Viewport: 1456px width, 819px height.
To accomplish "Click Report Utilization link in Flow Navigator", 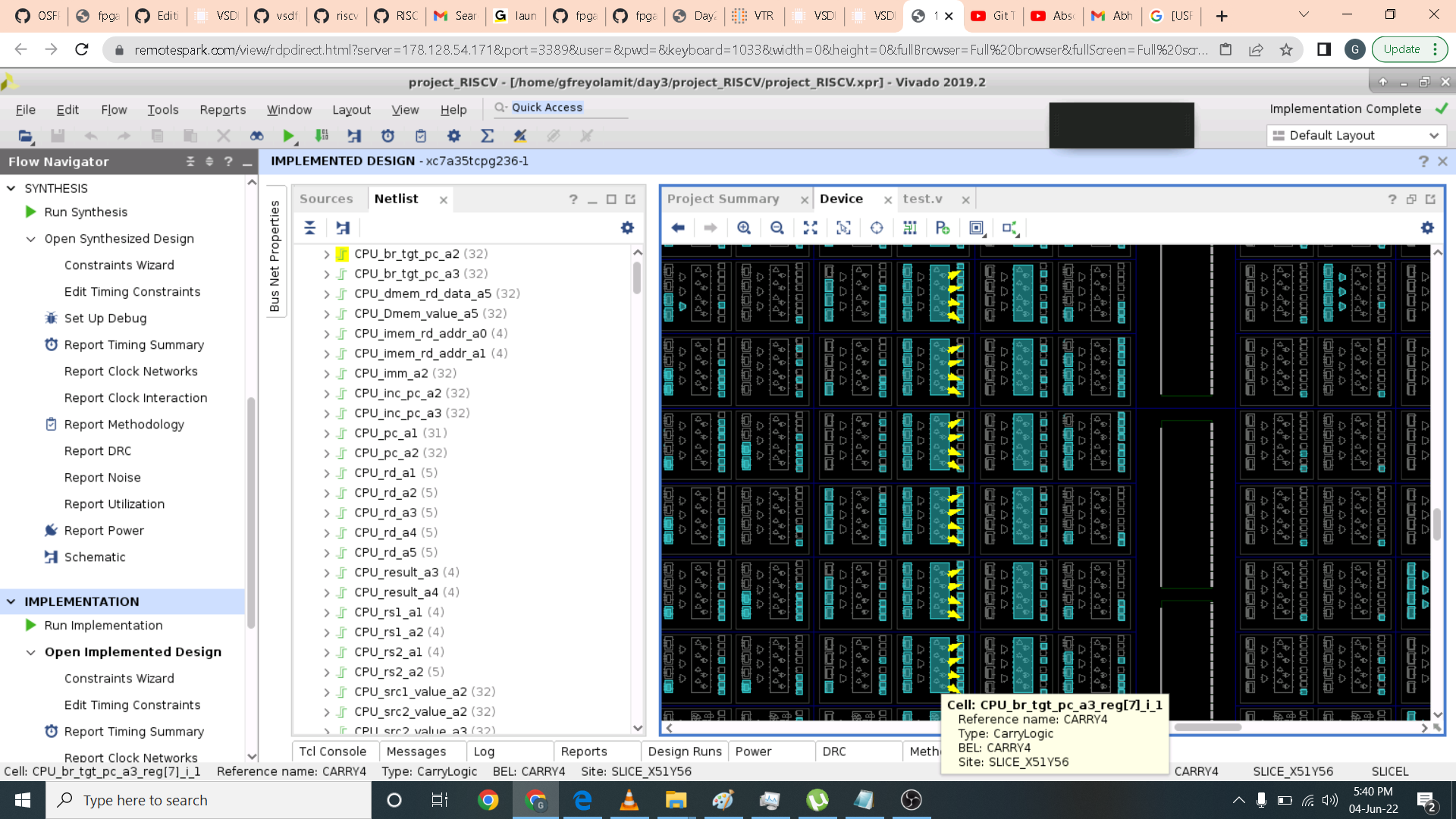I will [115, 504].
